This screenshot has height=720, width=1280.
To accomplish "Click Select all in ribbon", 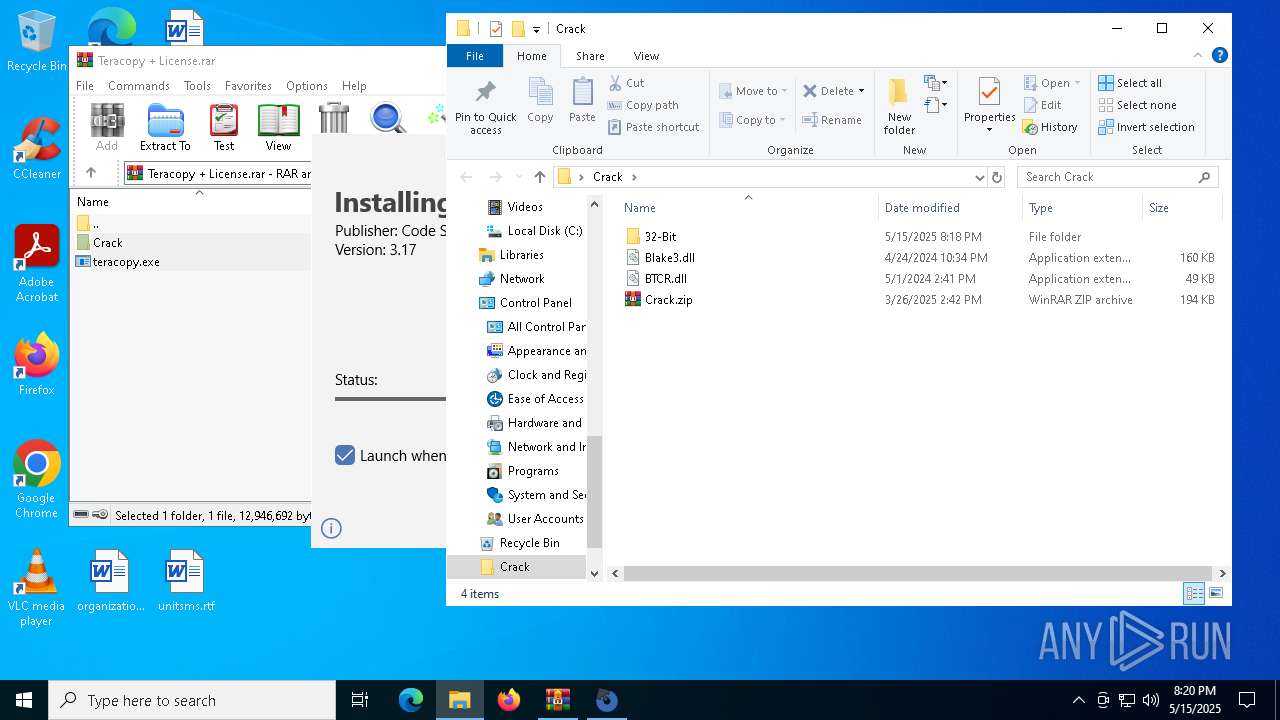I will click(1130, 83).
